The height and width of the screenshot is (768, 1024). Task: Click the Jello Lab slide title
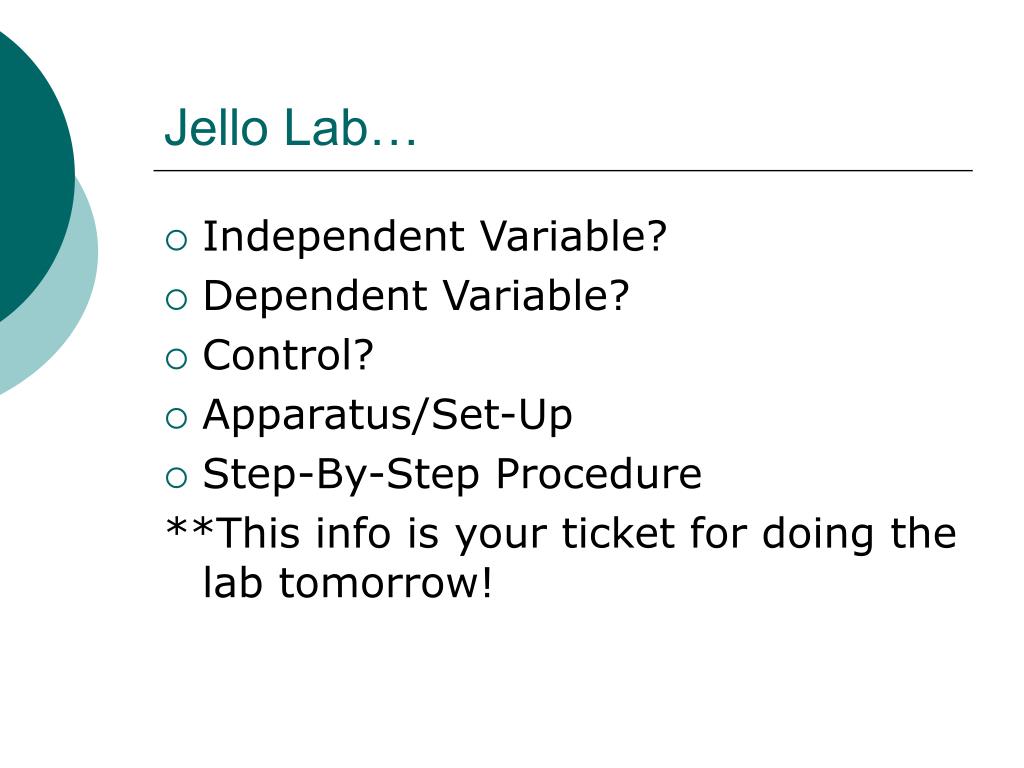[x=291, y=127]
